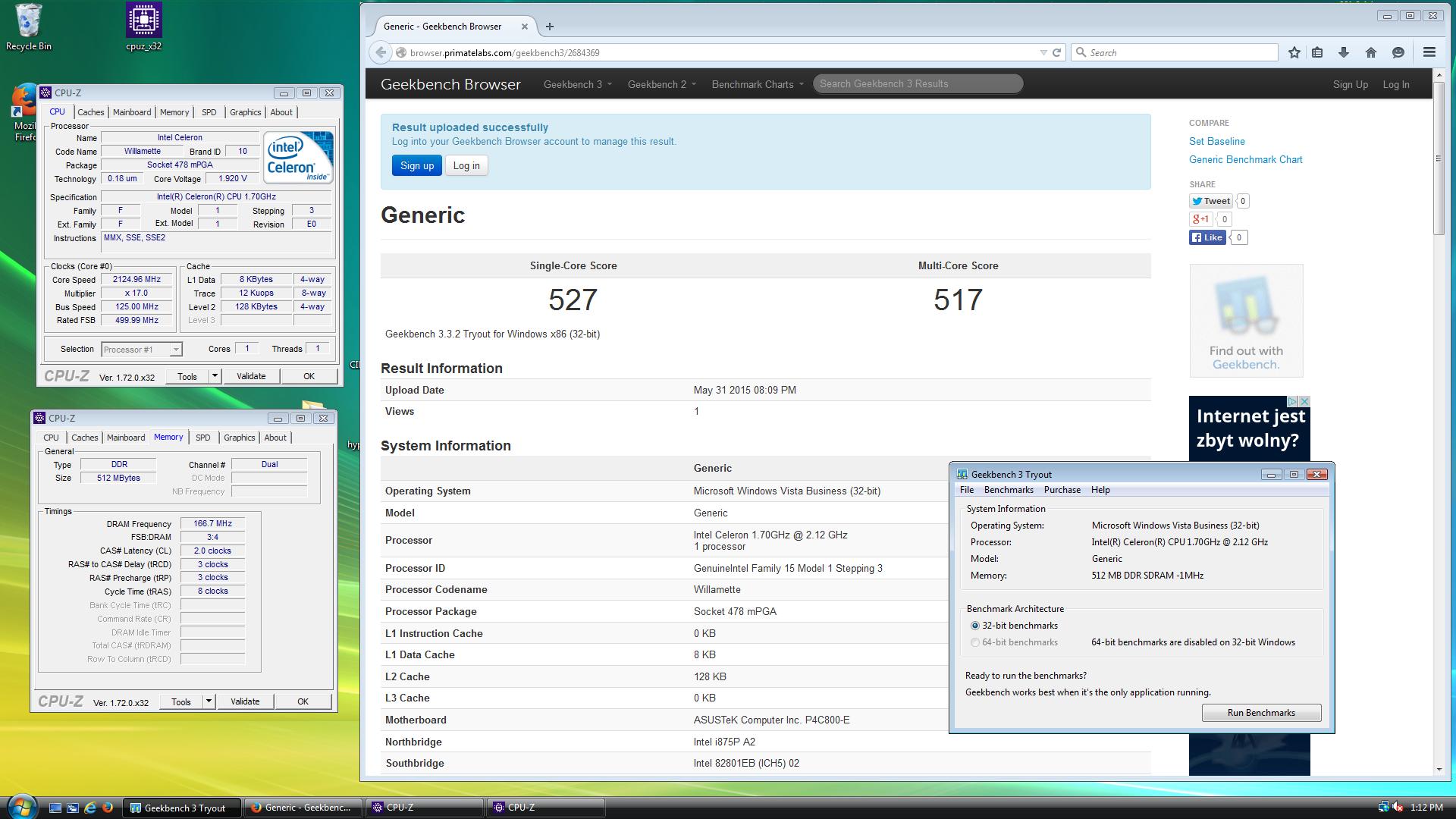Viewport: 1456px width, 819px height.
Task: Close the Generic - Geekbench Browser tab
Action: tap(524, 27)
